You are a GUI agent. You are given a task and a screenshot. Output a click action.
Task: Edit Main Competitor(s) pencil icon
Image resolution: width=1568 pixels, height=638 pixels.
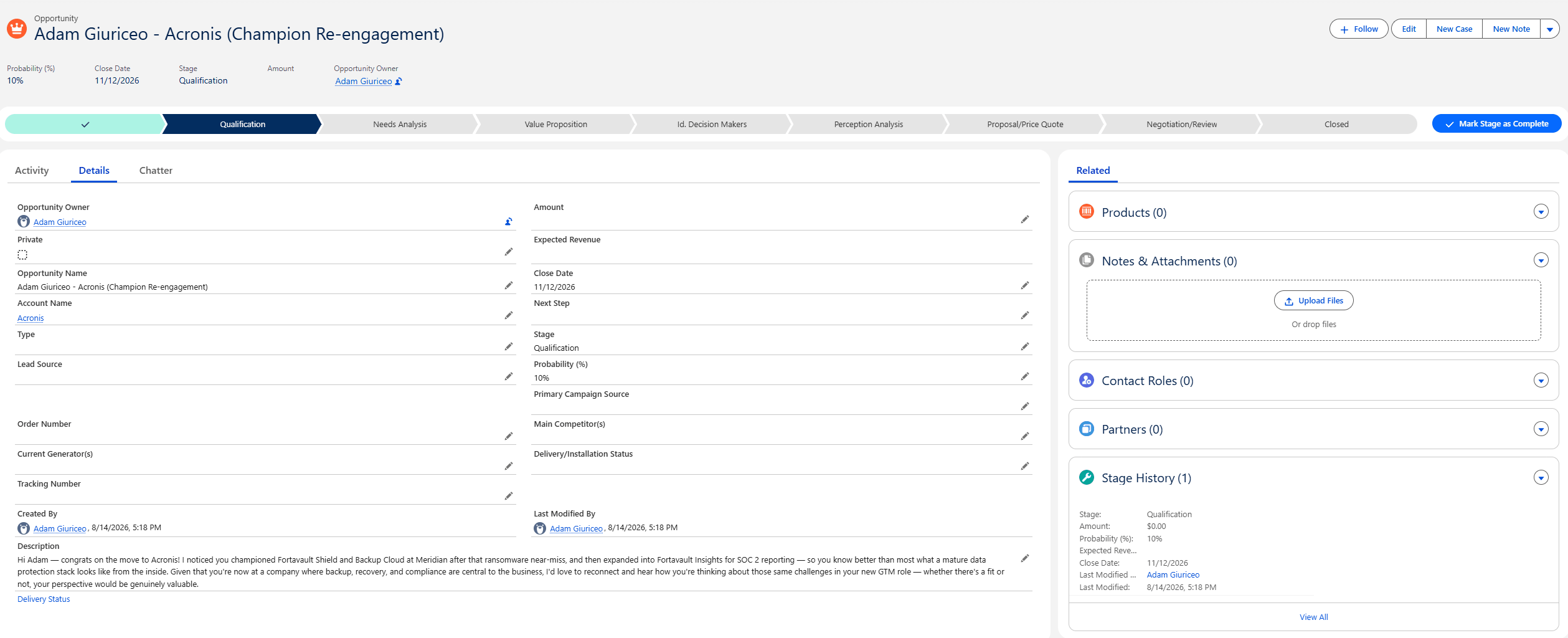click(x=1025, y=436)
